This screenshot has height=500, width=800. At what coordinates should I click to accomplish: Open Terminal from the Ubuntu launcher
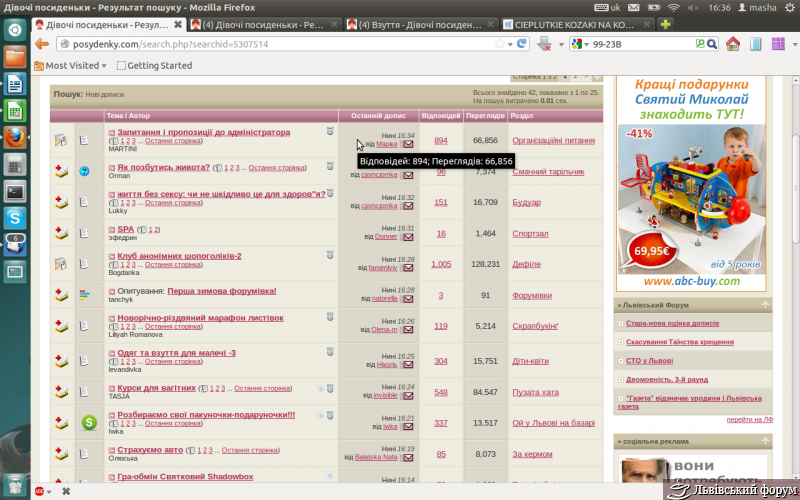15,190
